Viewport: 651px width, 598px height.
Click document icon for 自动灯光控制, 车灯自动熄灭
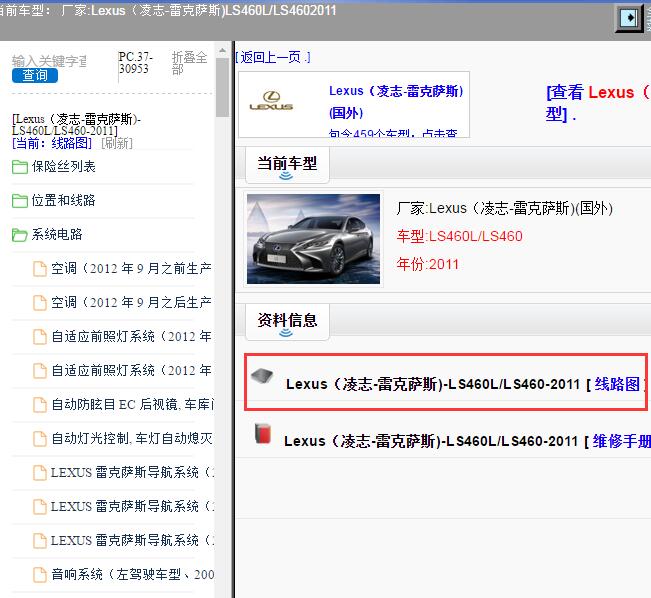pos(39,439)
